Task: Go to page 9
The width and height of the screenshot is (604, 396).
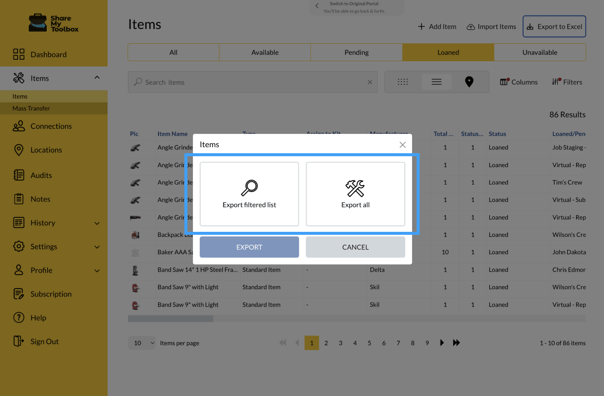Action: (x=427, y=343)
